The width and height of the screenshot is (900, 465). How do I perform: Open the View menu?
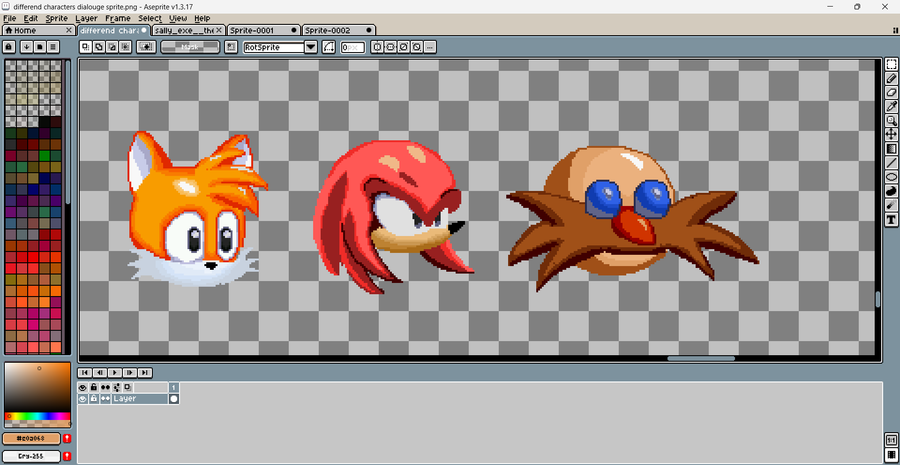178,18
